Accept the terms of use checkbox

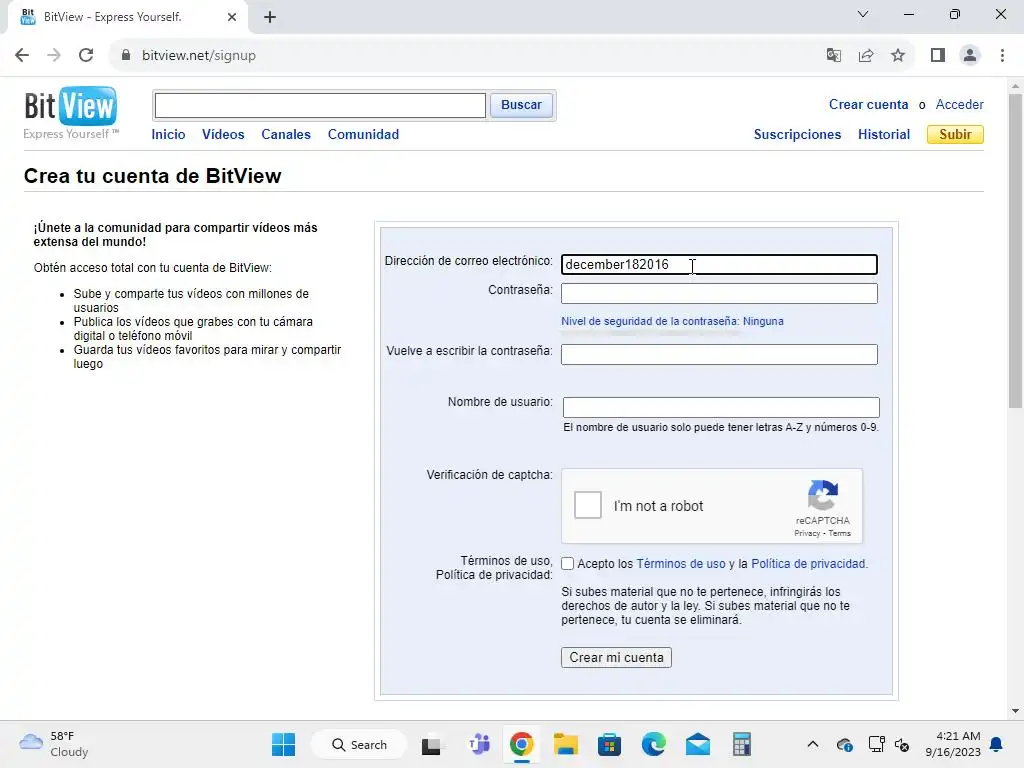click(x=568, y=564)
